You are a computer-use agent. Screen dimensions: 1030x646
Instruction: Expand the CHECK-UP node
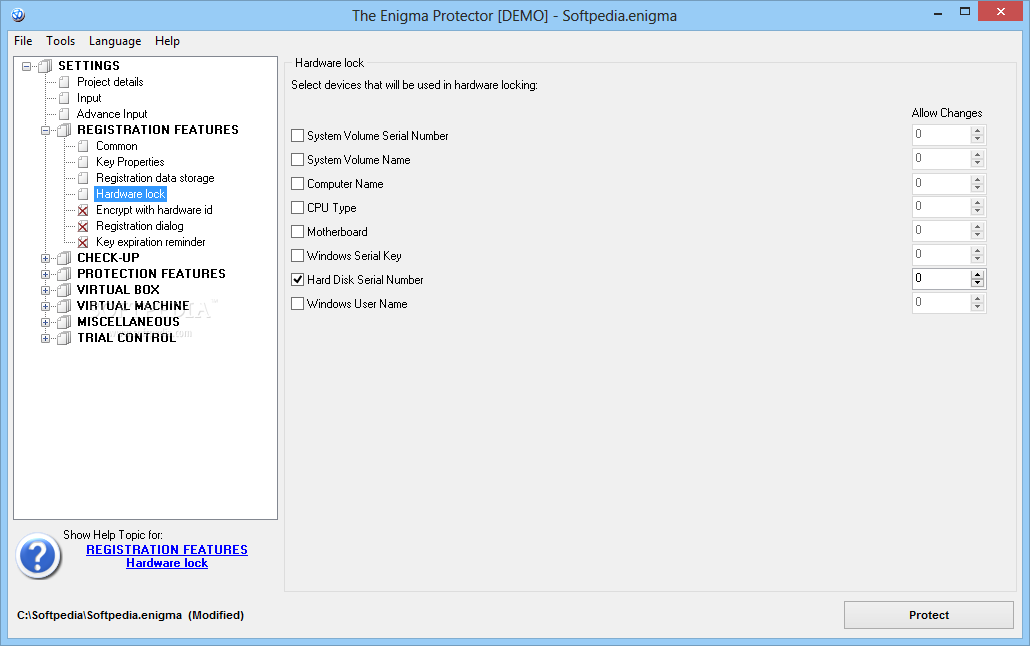click(x=45, y=258)
